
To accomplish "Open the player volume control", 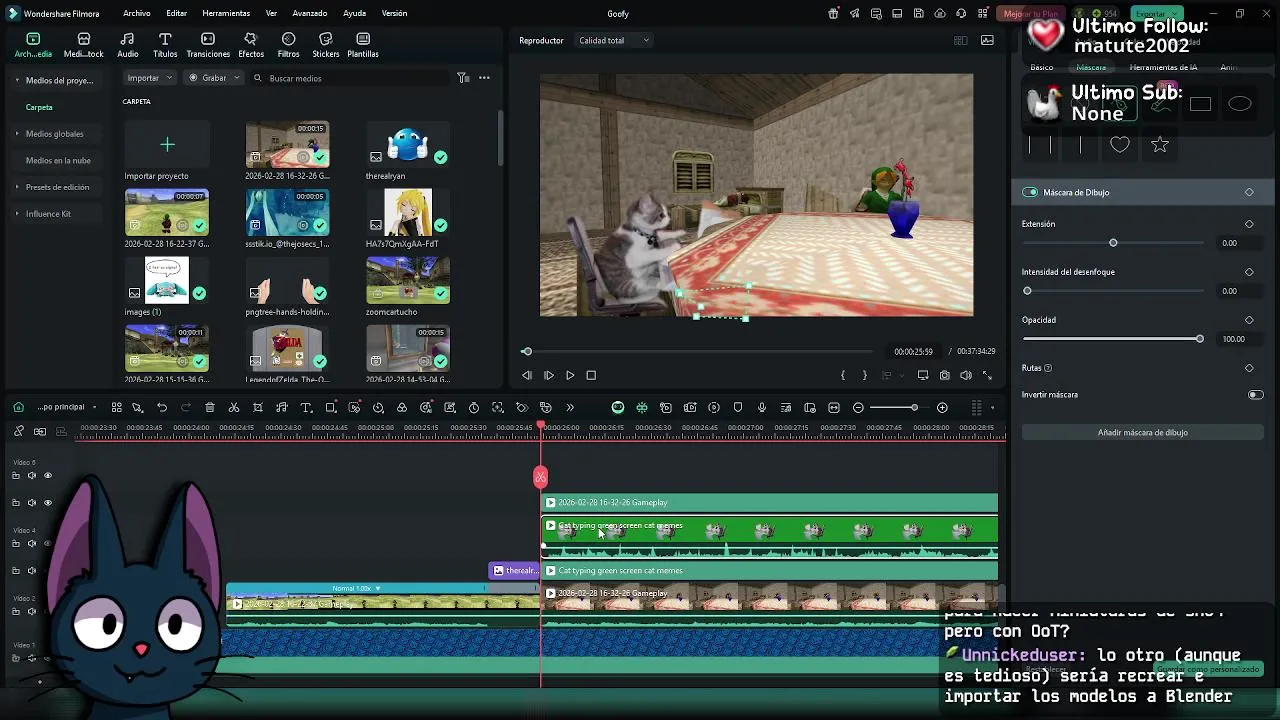I will pos(966,375).
